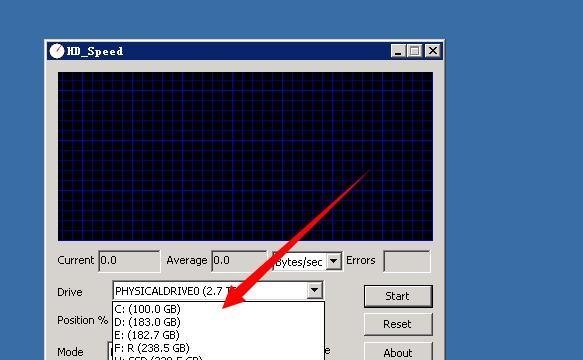583x360 pixels.
Task: Click the Current speed value field
Action: click(x=129, y=261)
